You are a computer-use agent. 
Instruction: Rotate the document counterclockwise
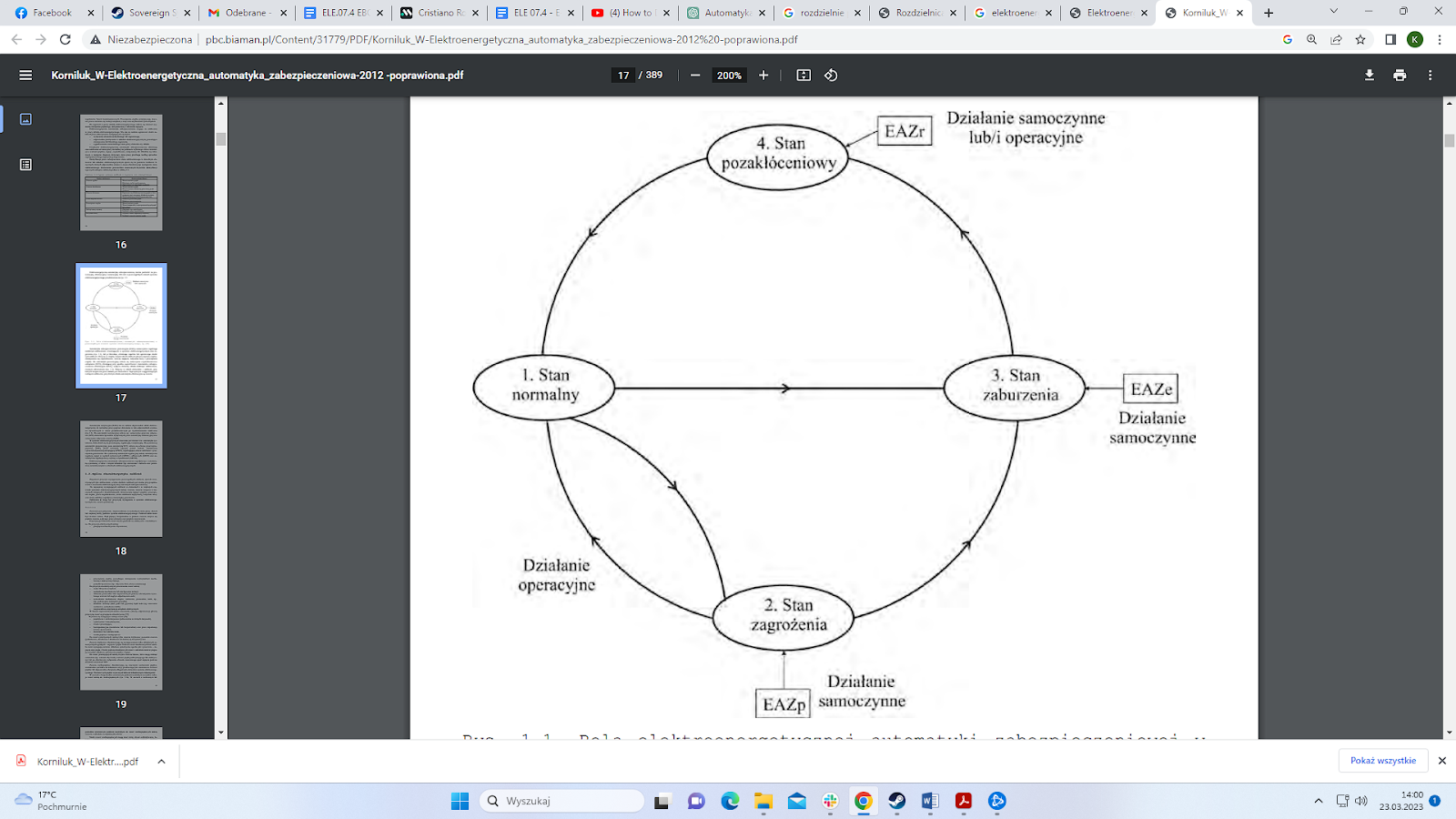(x=831, y=76)
